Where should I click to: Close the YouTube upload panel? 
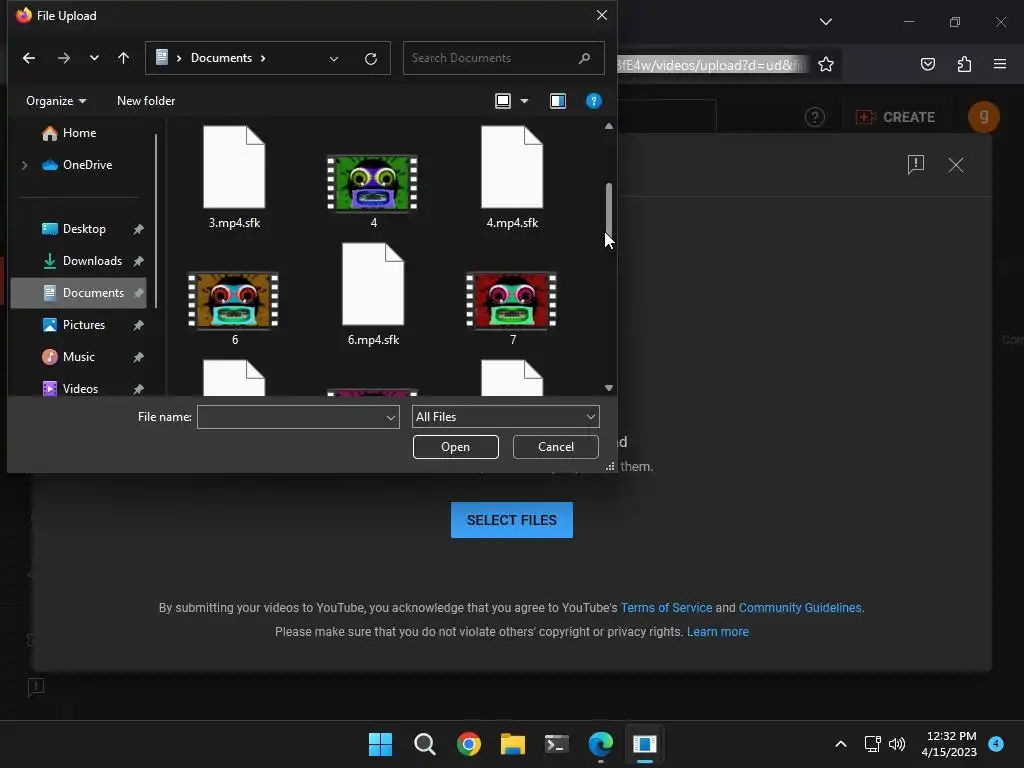point(955,165)
